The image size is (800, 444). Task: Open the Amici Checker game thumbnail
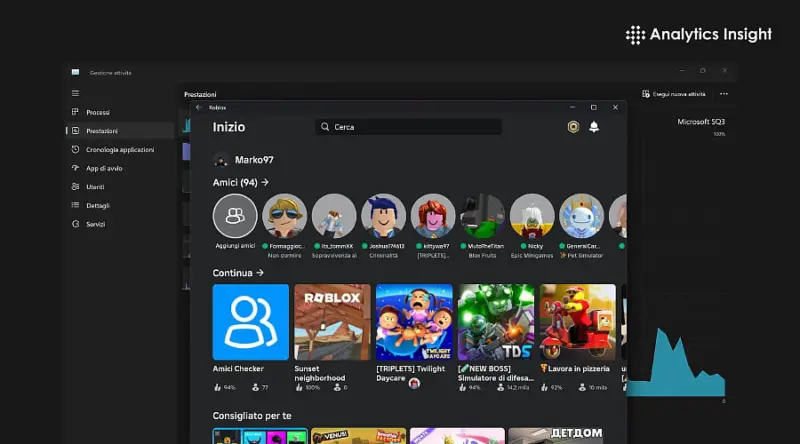251,322
